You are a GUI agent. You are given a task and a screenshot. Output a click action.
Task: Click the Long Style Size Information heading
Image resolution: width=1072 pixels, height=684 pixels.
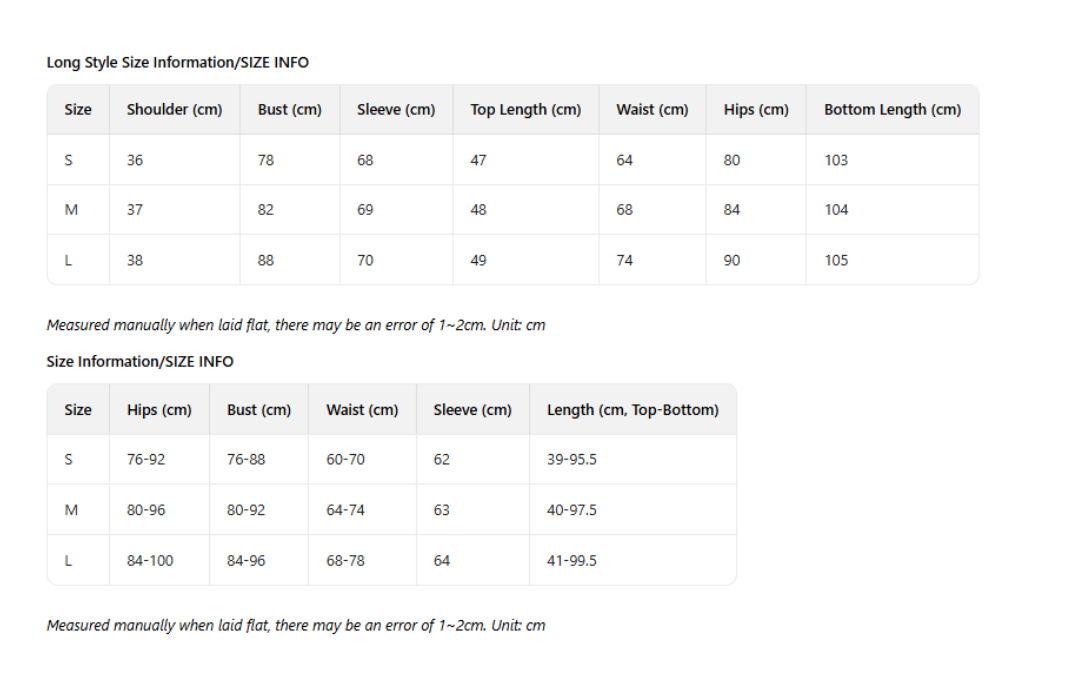click(x=177, y=62)
